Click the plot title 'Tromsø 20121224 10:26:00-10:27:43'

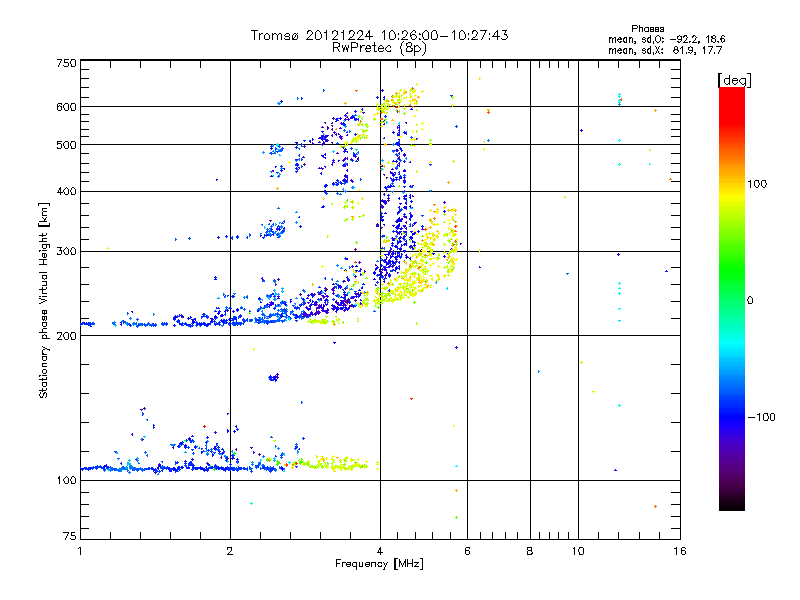tap(379, 35)
